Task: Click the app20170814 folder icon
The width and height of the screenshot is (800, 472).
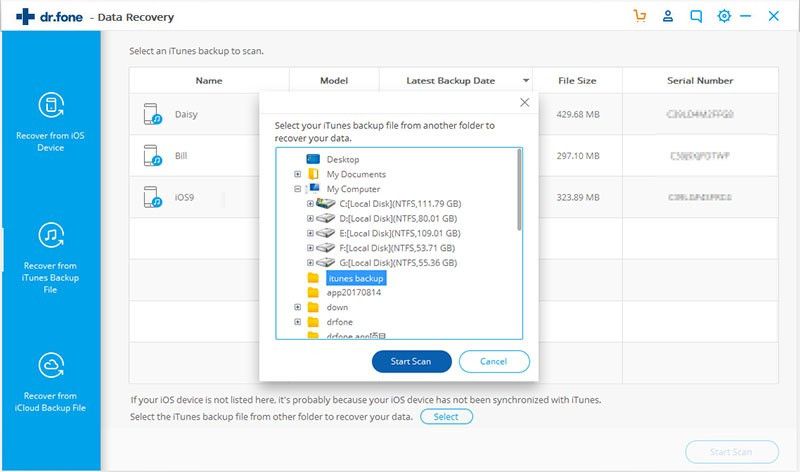Action: coord(313,292)
